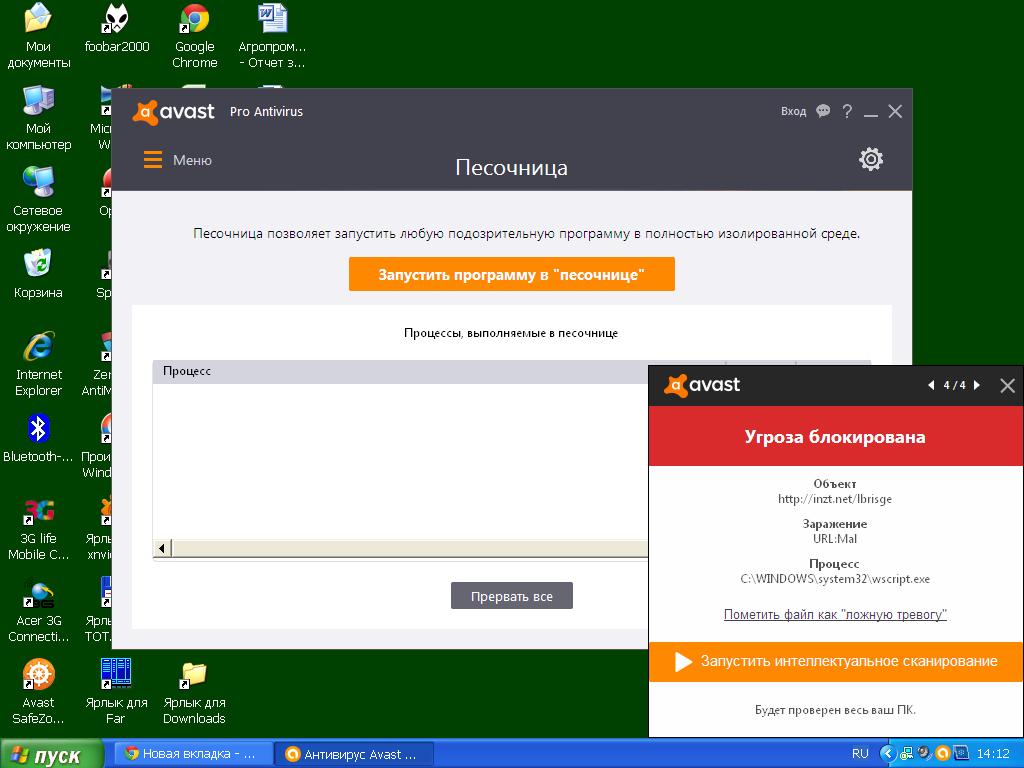Click the network connection tray icon
This screenshot has width=1024, height=768.
[x=906, y=754]
